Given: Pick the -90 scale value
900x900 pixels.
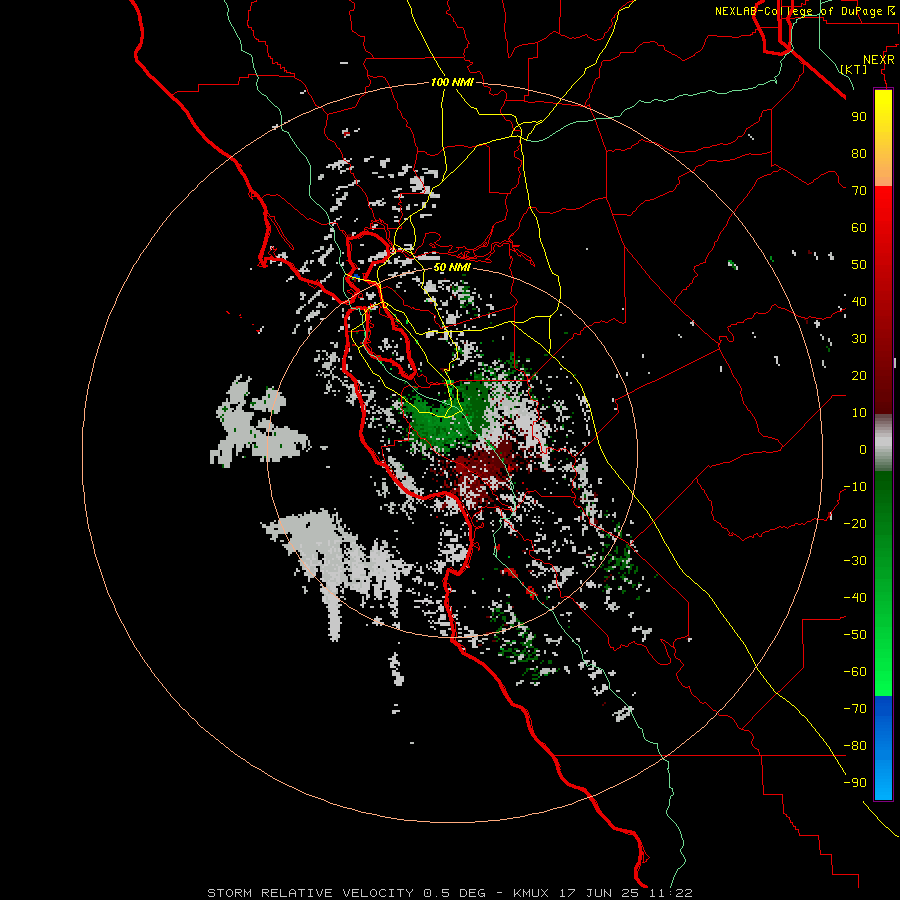Looking at the screenshot, I should 855,783.
